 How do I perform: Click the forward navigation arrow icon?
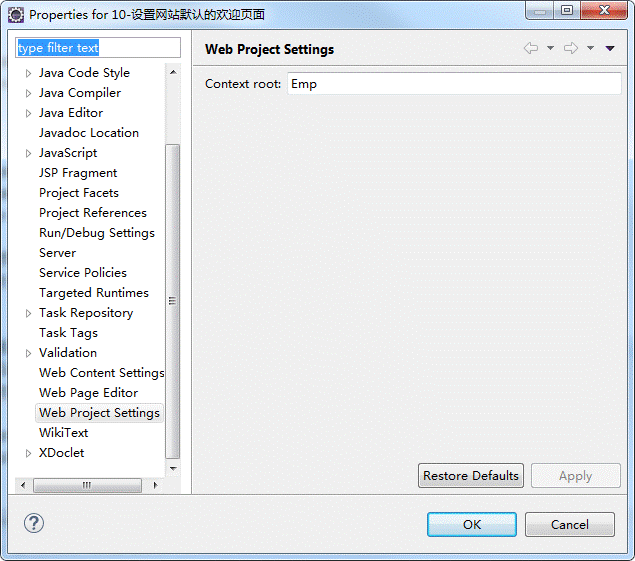(x=571, y=48)
